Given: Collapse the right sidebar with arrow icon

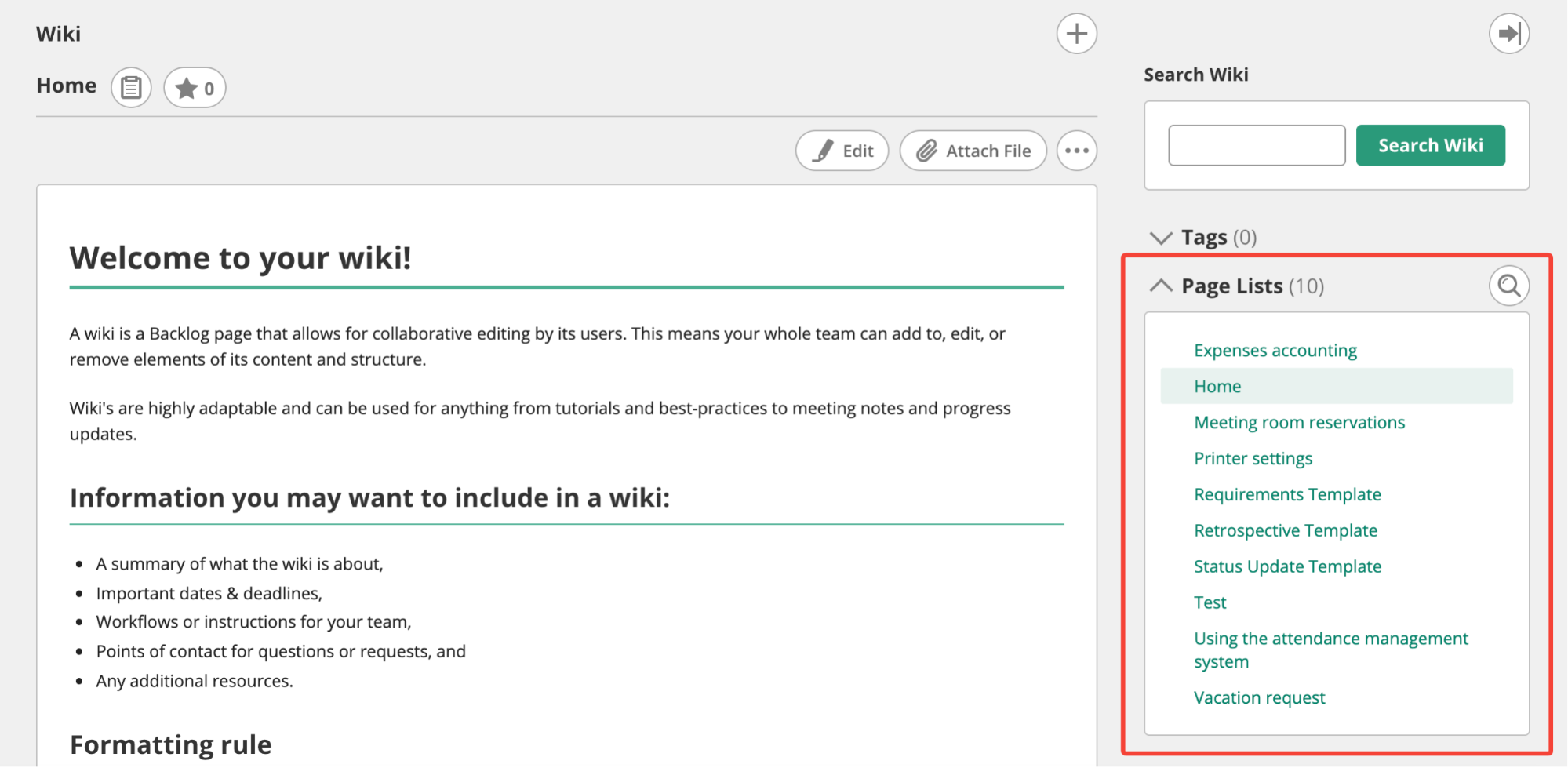Looking at the screenshot, I should [1508, 34].
